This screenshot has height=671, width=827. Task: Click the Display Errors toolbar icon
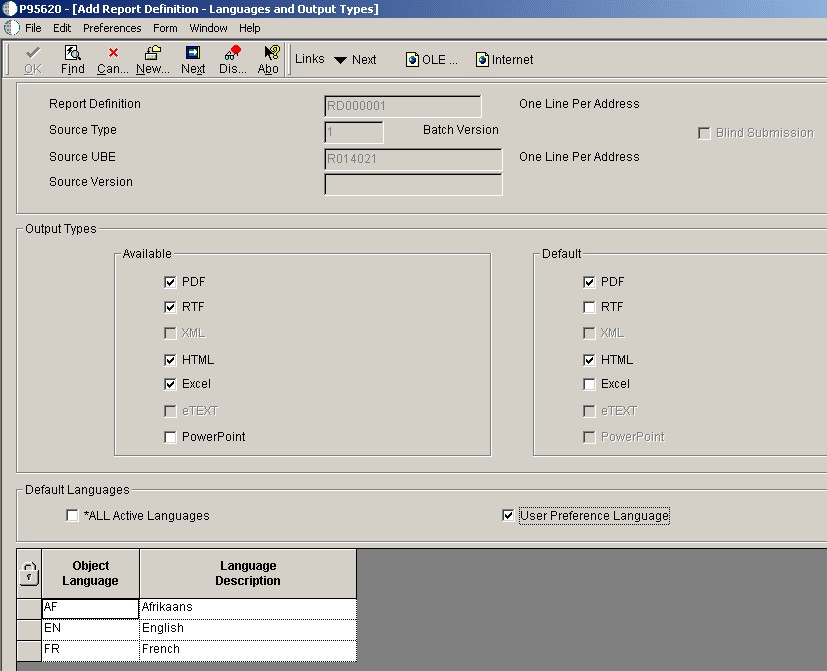point(233,53)
